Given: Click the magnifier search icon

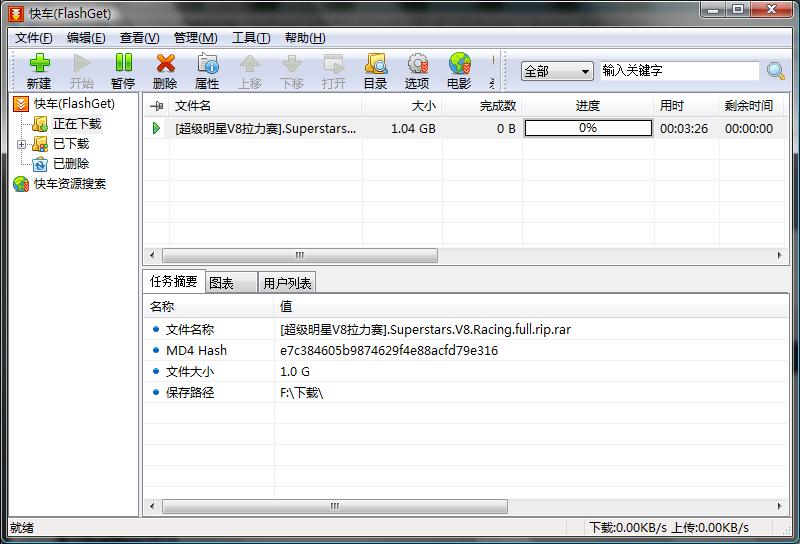Looking at the screenshot, I should 776,71.
